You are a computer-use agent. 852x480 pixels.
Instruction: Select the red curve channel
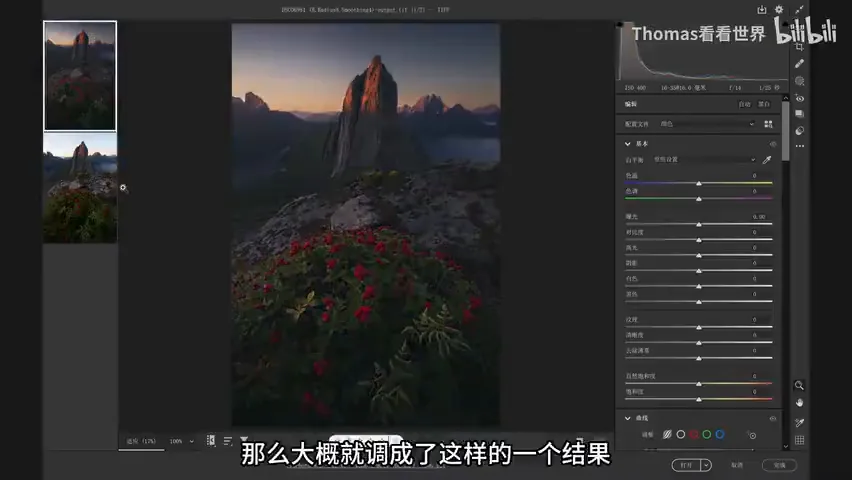[694, 434]
